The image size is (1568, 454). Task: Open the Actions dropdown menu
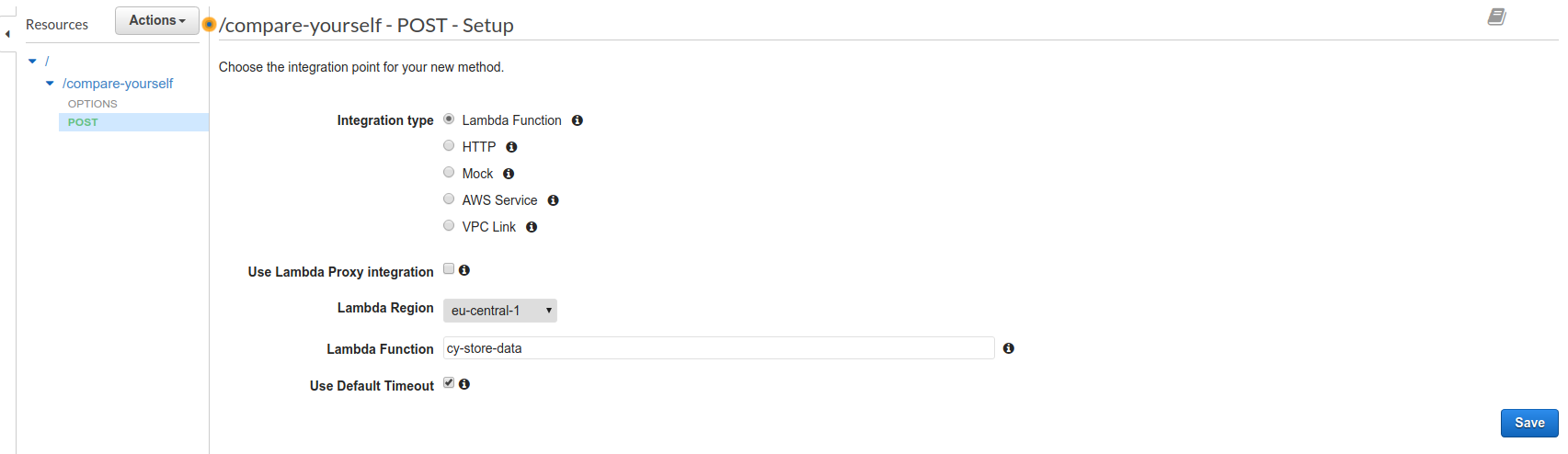coord(157,20)
